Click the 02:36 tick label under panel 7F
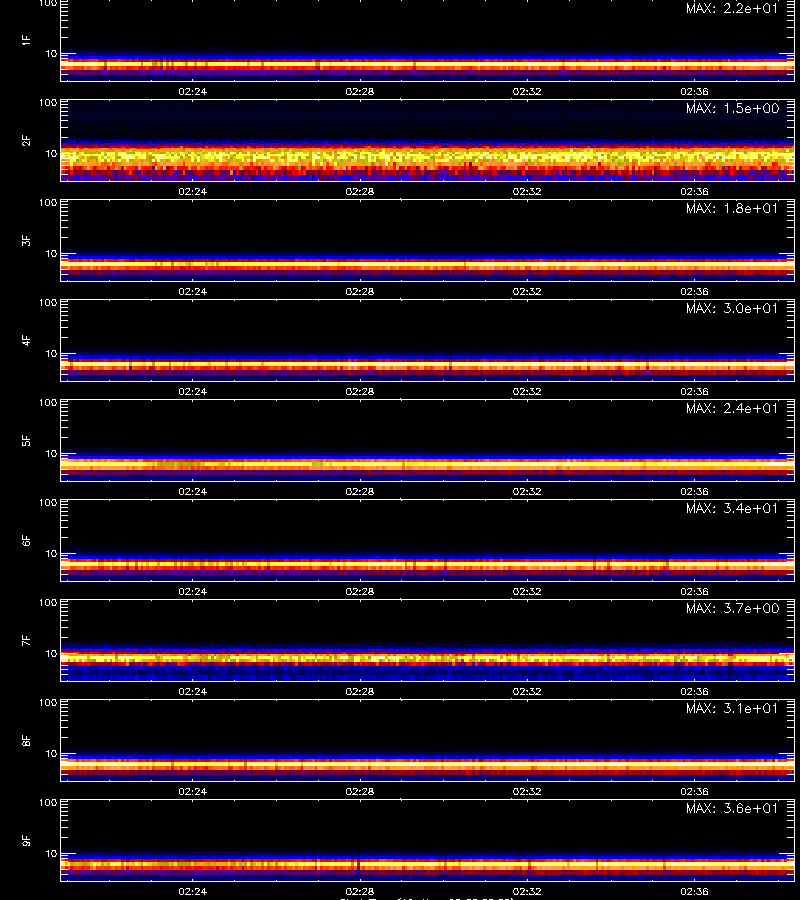This screenshot has width=800, height=900. pos(694,691)
